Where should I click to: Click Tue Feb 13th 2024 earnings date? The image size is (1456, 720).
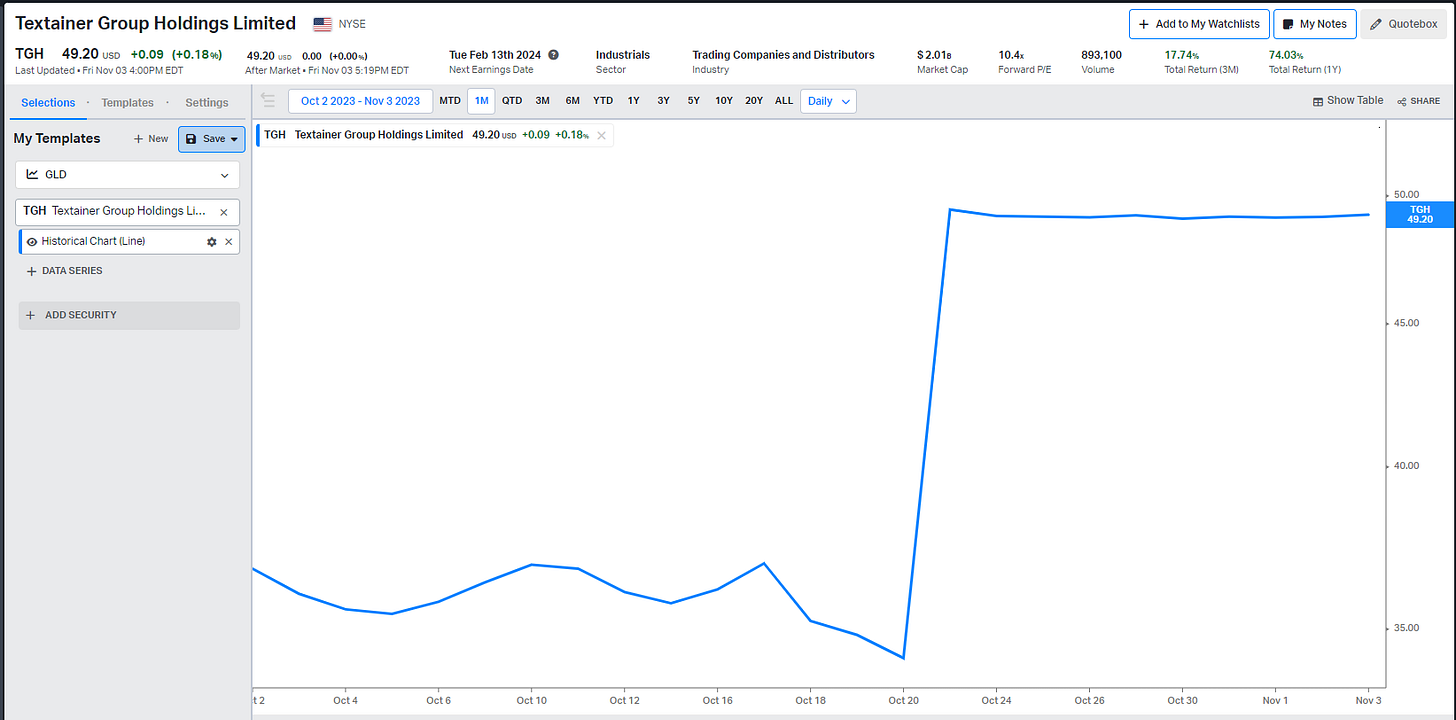[496, 55]
